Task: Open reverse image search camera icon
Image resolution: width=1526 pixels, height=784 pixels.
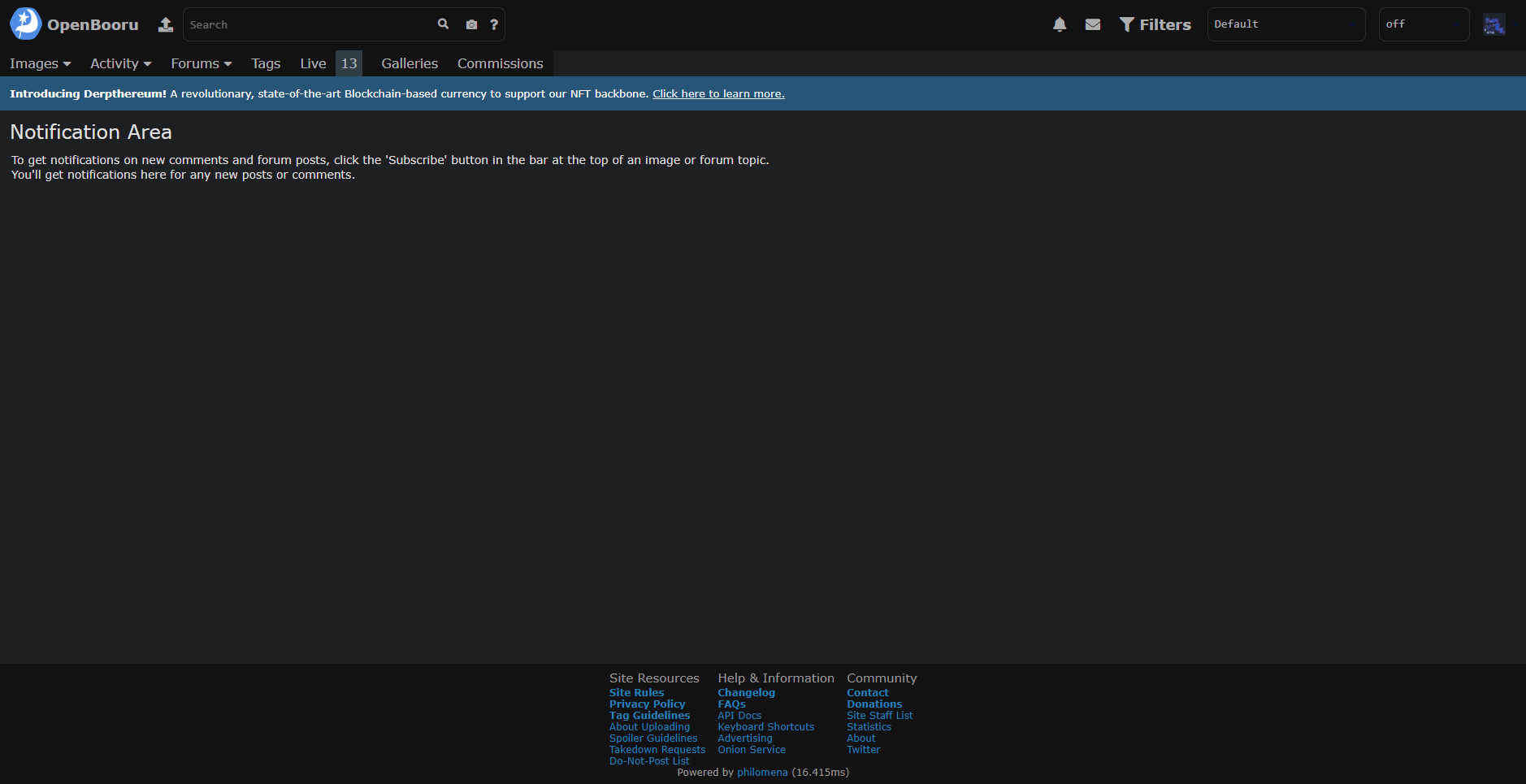Action: click(x=471, y=24)
